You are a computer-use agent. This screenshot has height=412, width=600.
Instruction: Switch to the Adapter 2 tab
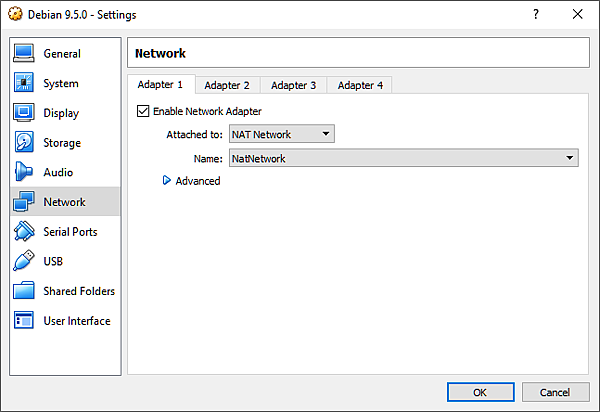coord(227,85)
